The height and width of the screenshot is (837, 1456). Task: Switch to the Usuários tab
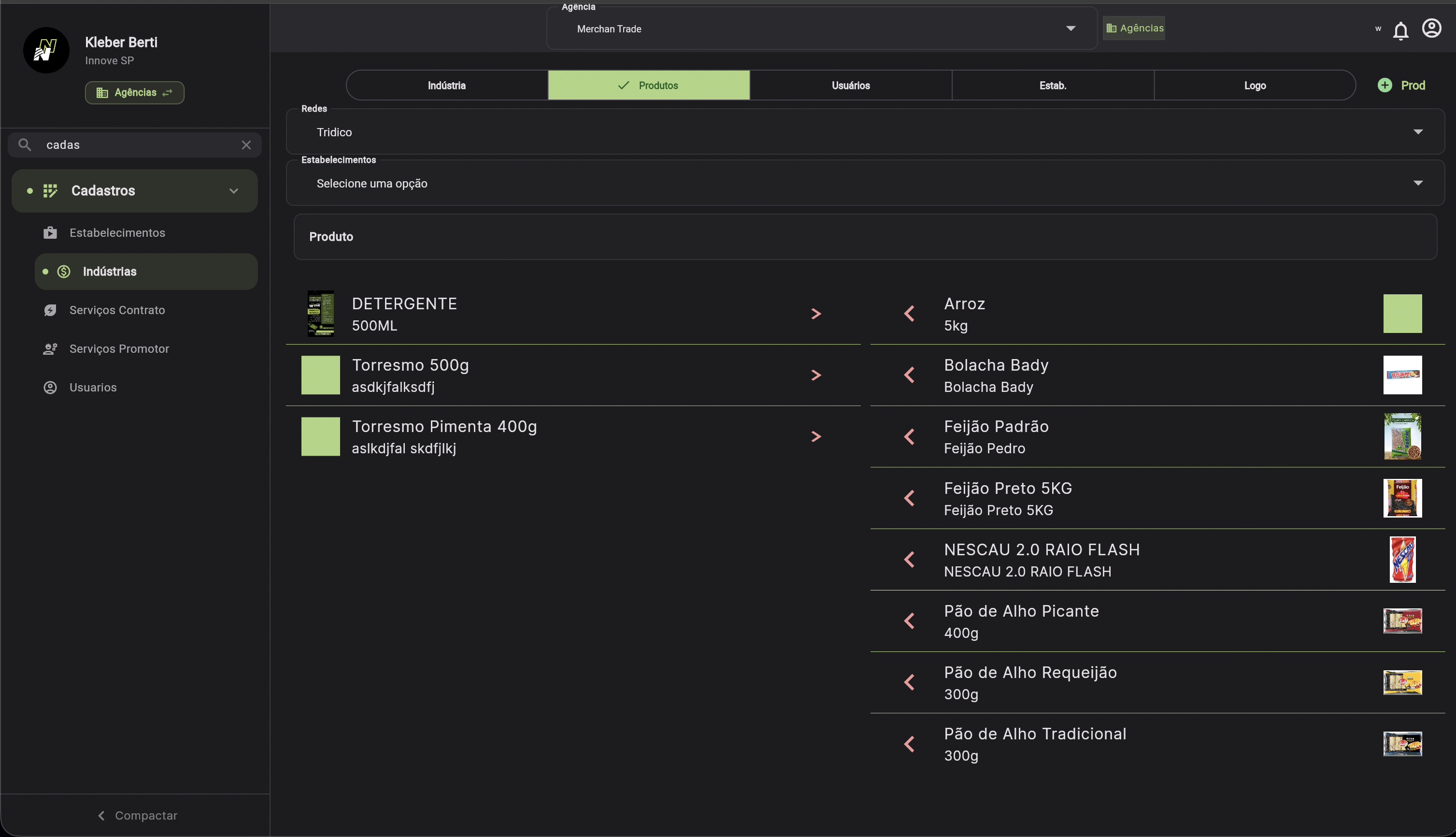coord(850,86)
